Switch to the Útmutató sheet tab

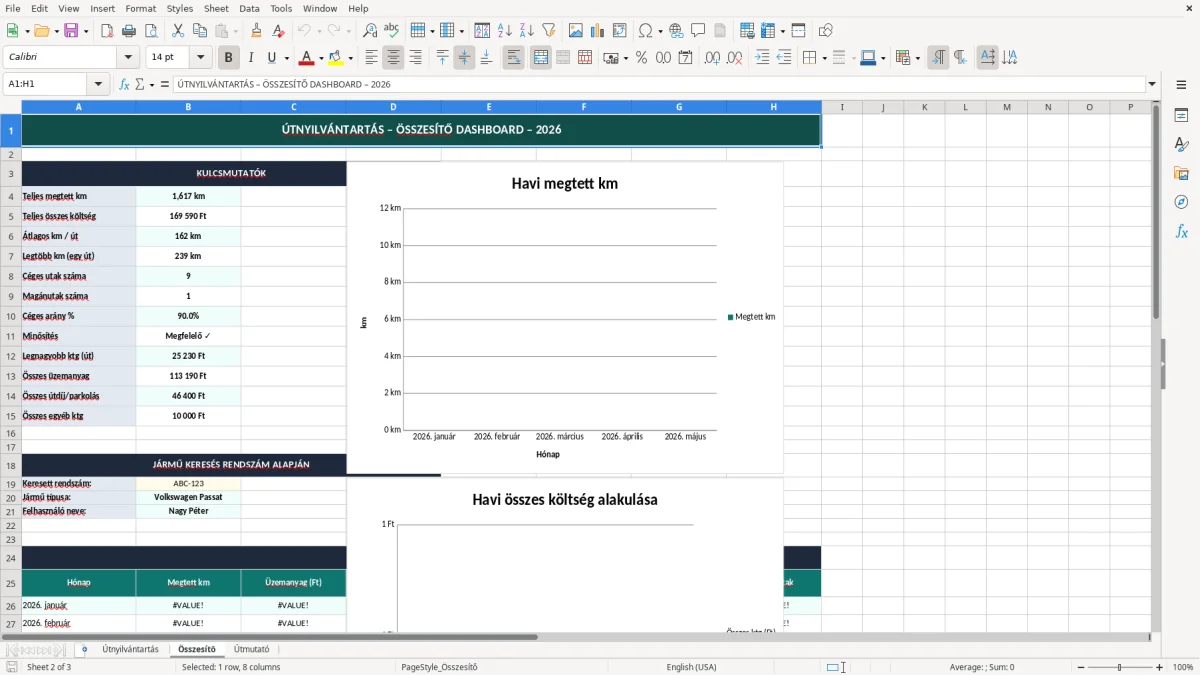click(251, 649)
